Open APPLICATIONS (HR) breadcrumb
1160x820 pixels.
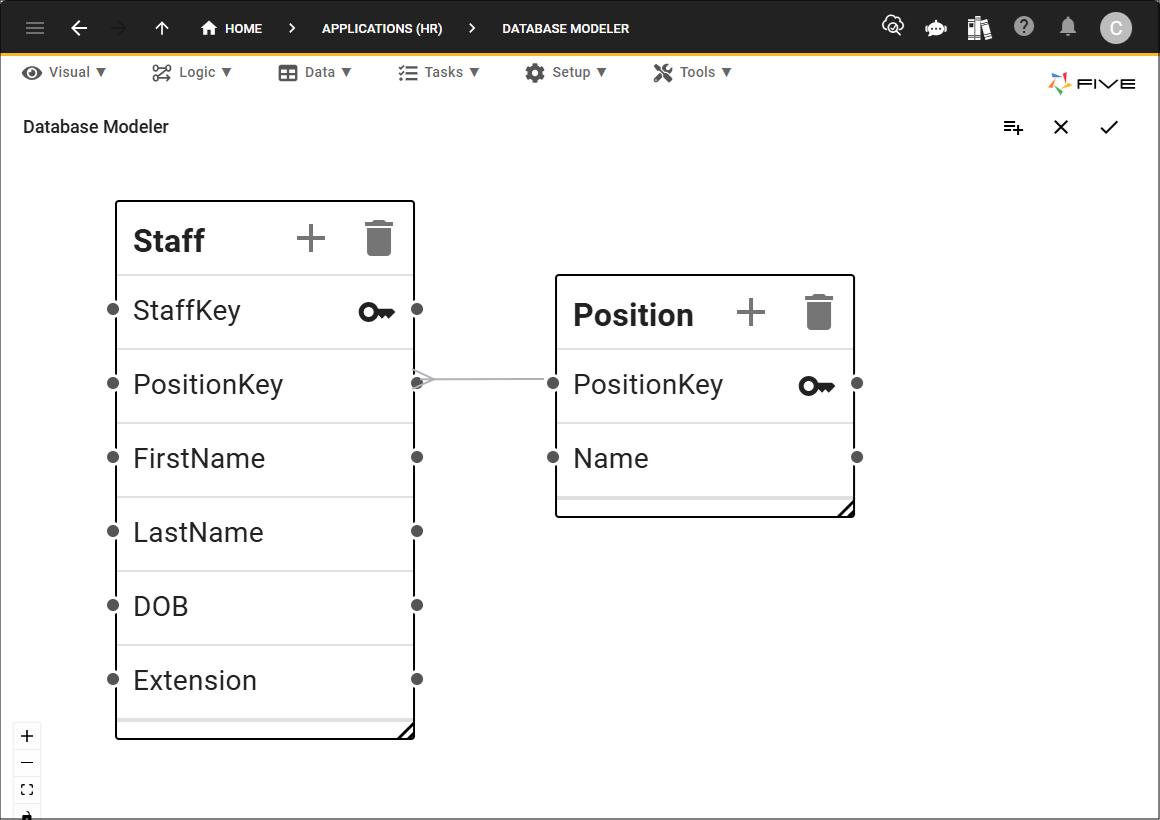pyautogui.click(x=382, y=28)
